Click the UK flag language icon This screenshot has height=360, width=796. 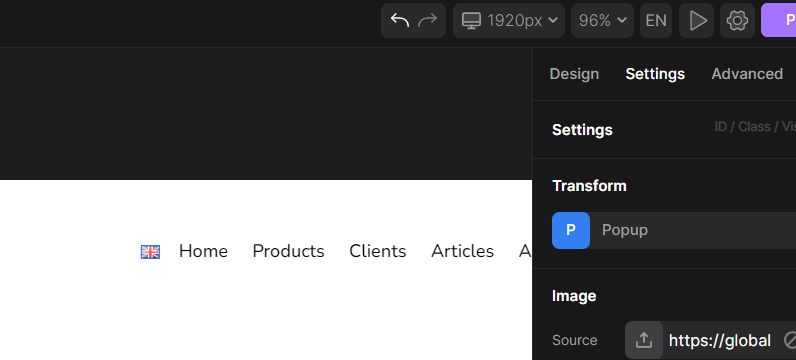click(150, 252)
